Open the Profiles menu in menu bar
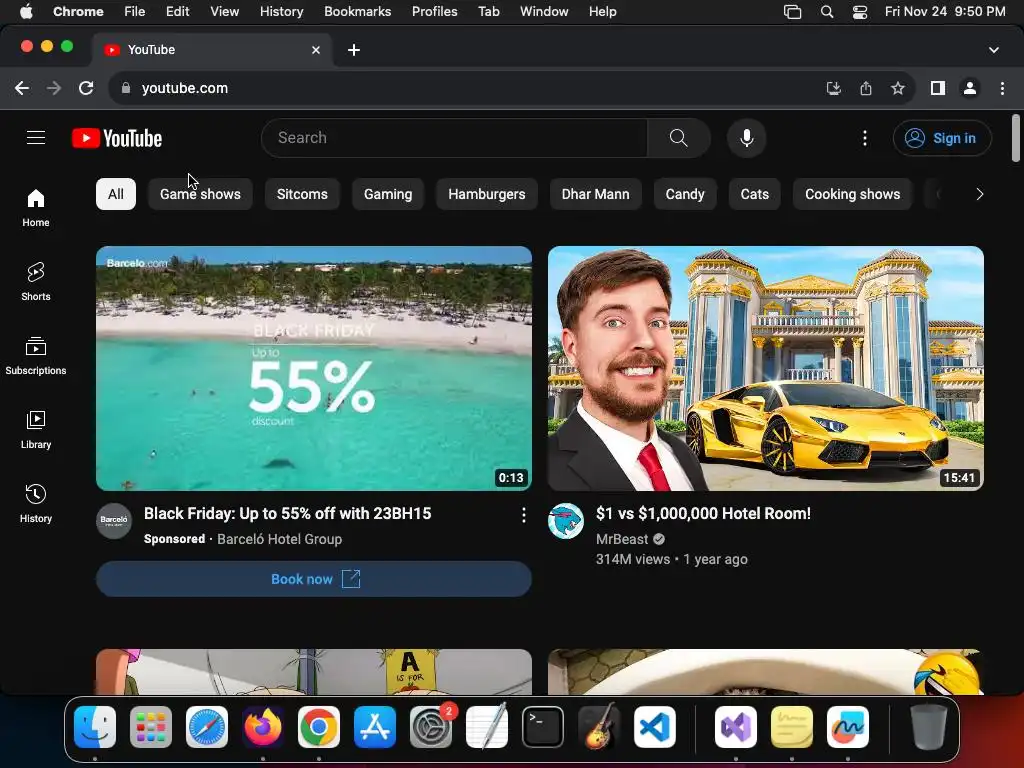1024x768 pixels. pos(434,11)
